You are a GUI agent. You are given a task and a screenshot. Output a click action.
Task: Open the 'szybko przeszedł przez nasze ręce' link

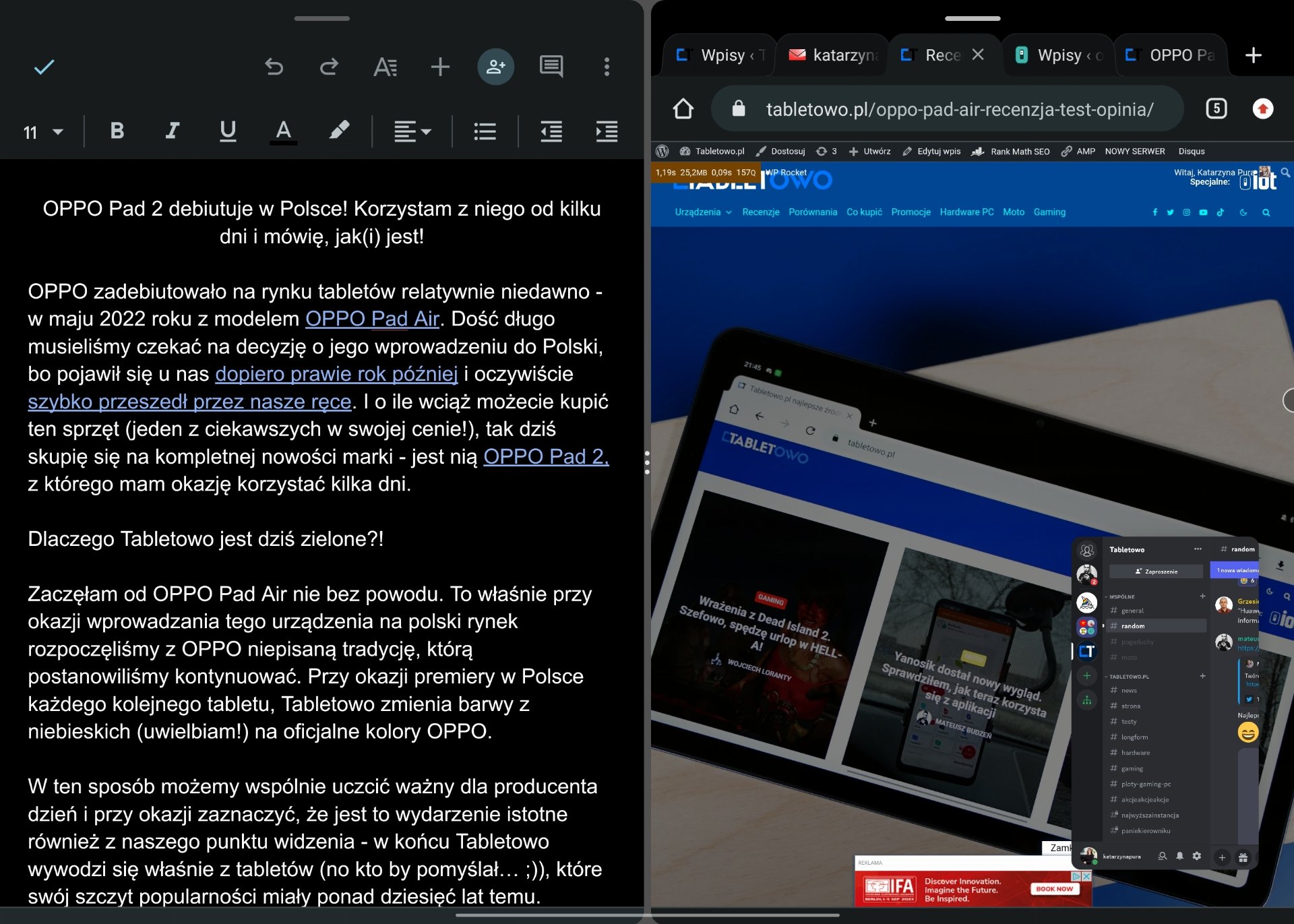click(189, 402)
